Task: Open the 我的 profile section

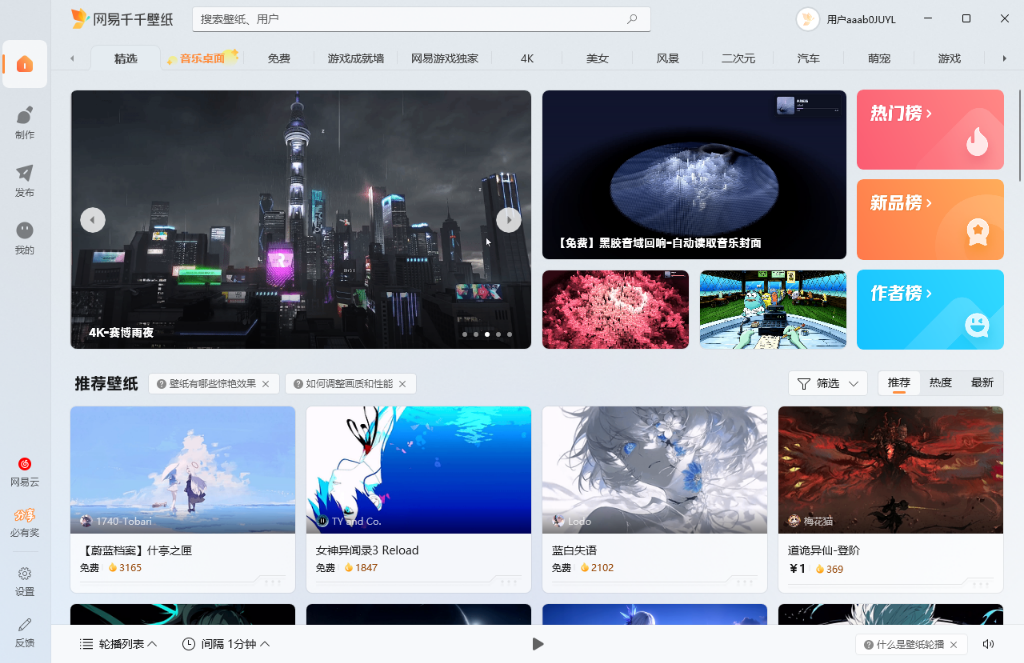Action: pyautogui.click(x=25, y=238)
